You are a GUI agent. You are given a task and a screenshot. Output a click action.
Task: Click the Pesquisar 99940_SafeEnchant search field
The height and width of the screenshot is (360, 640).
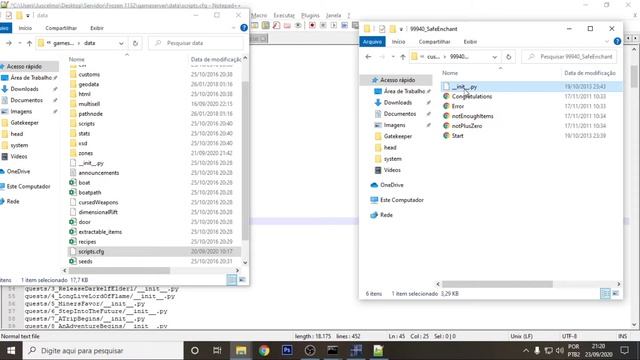coord(569,57)
